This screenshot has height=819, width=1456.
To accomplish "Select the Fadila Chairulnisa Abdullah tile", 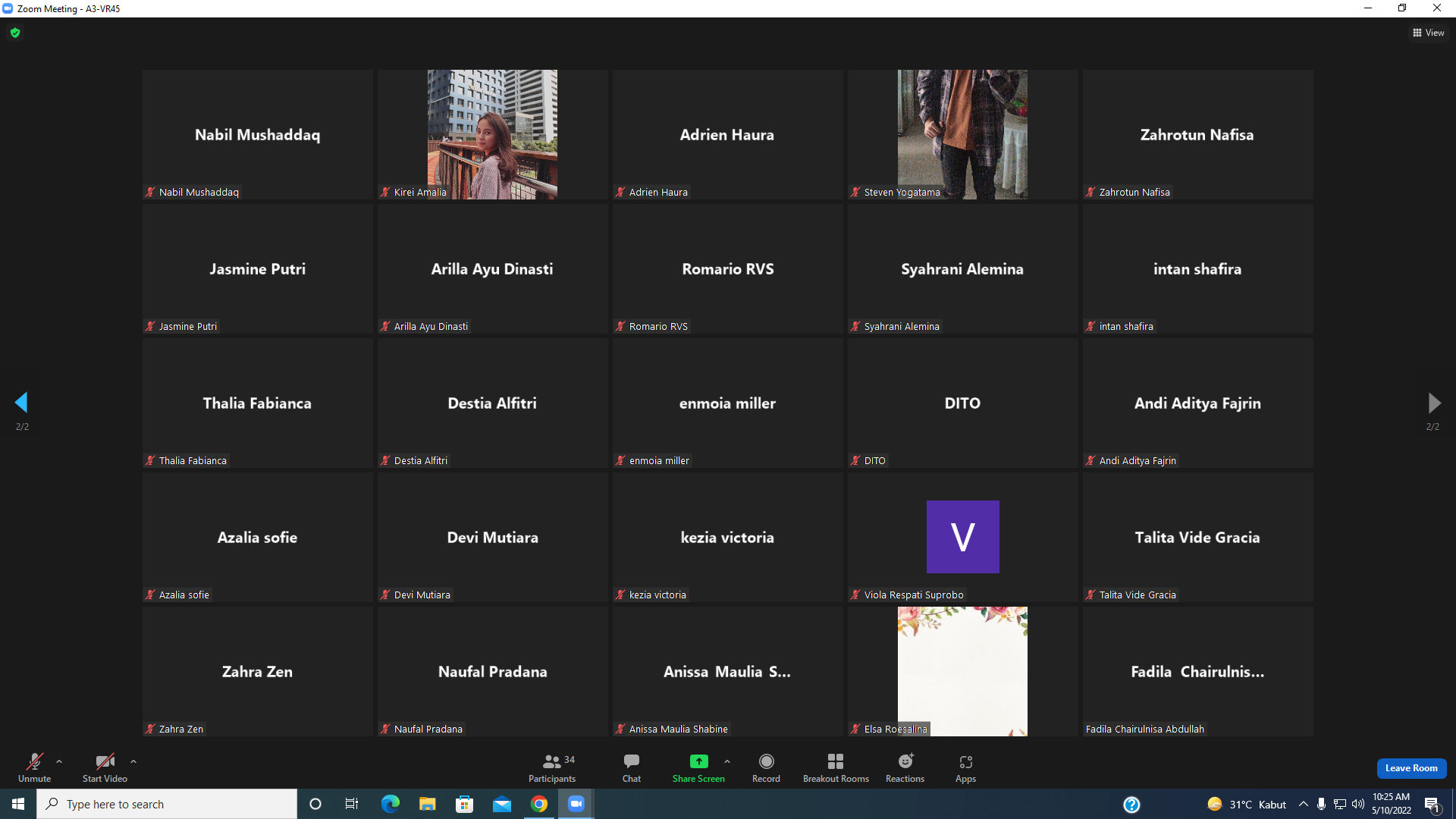I will point(1197,671).
